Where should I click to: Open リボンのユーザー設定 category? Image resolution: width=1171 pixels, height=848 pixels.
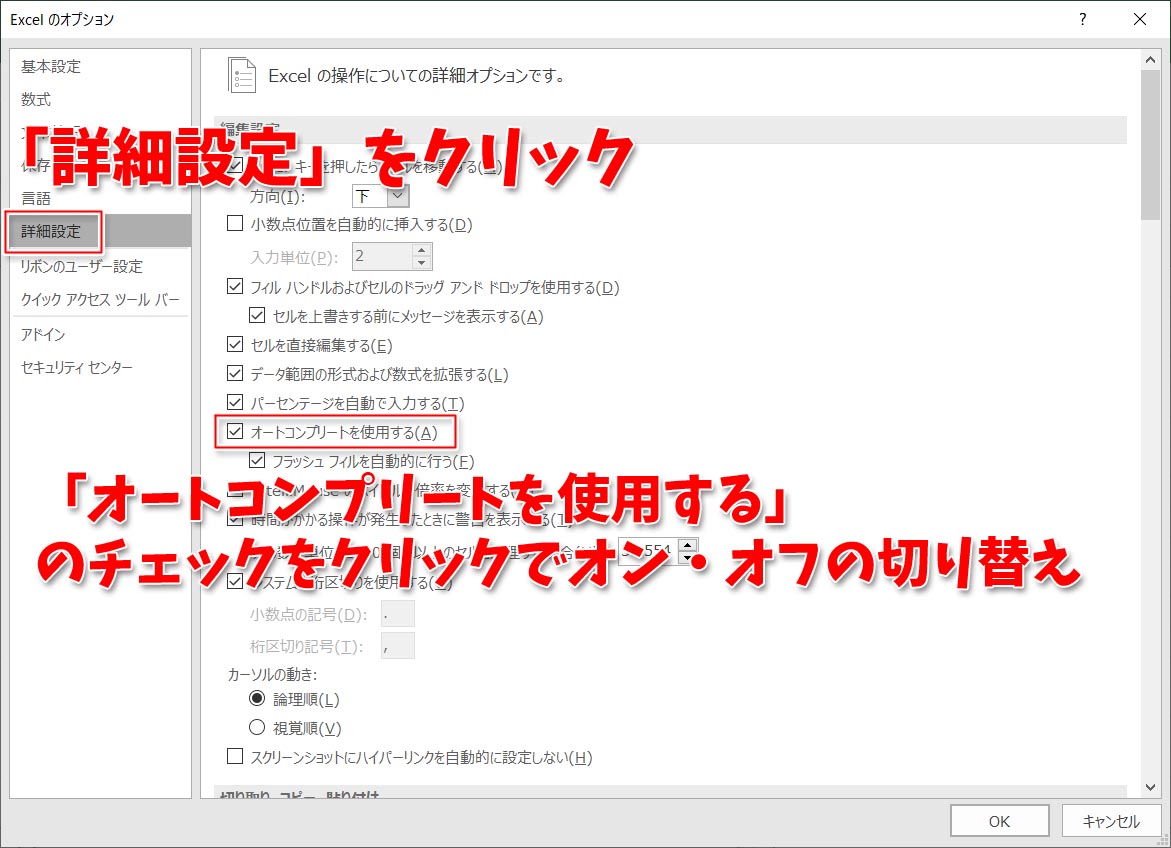(x=81, y=266)
